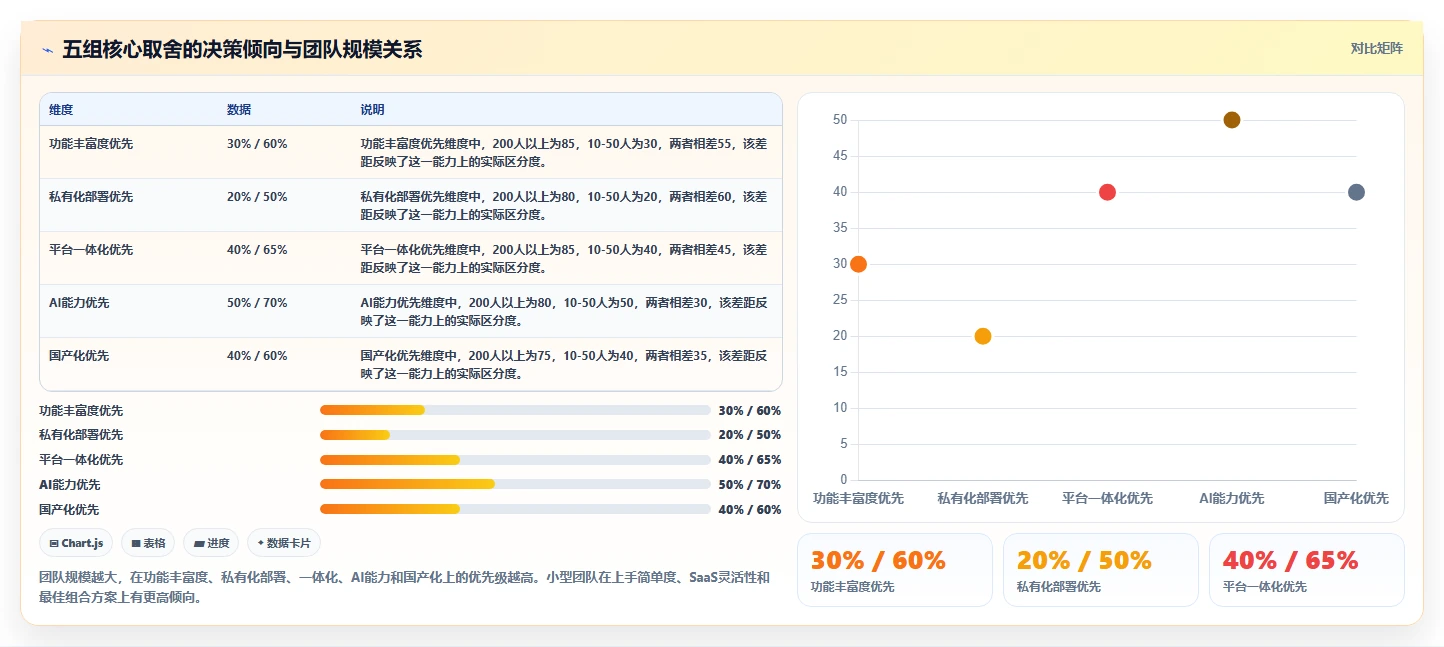Click the red chart point at 40

(1107, 192)
